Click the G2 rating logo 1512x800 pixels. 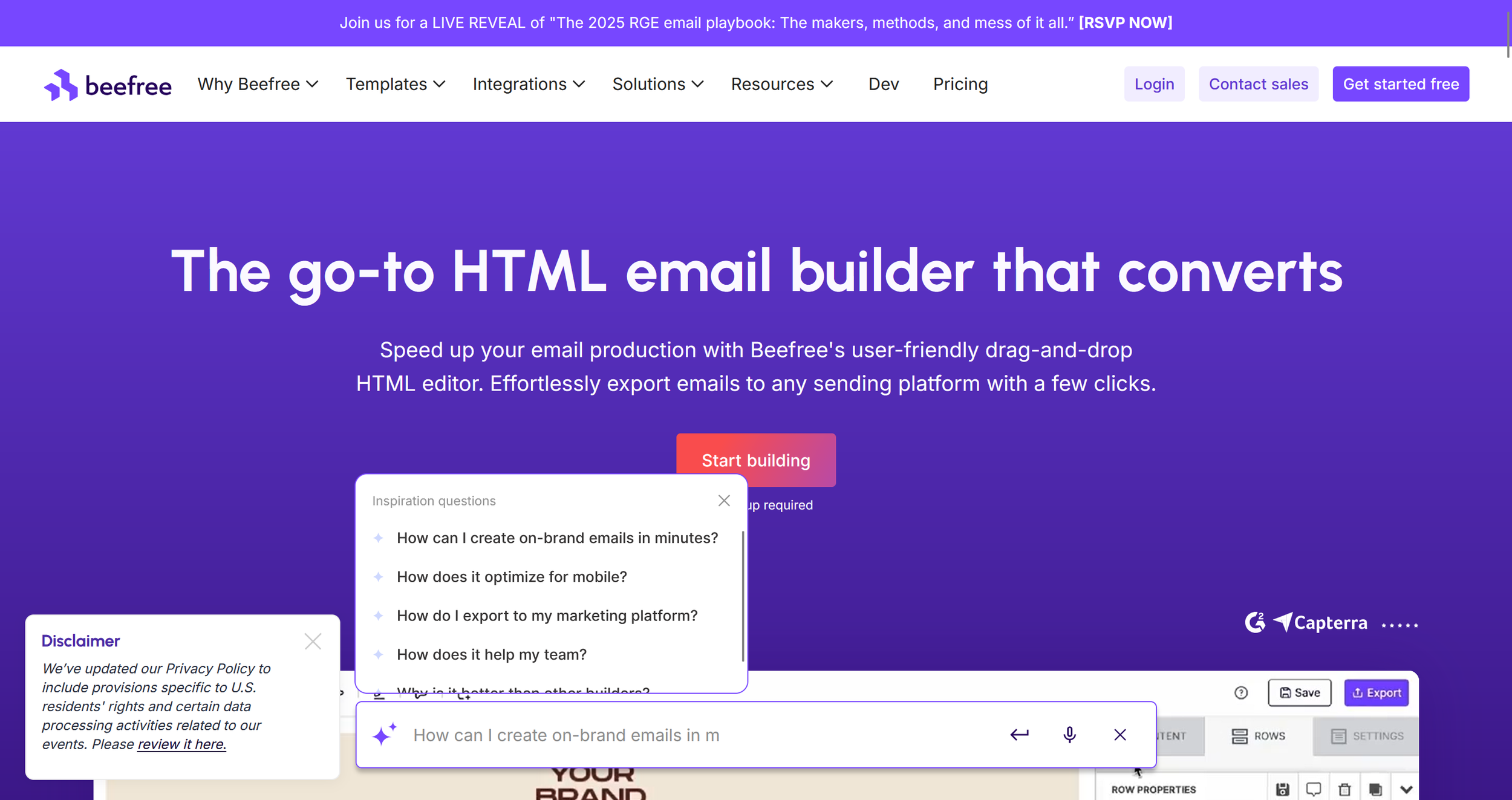tap(1255, 622)
